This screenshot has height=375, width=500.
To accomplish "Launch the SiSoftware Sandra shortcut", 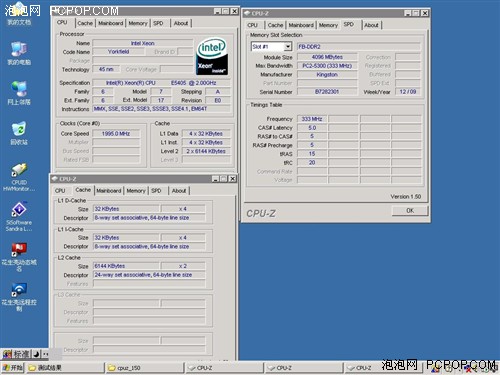I will point(19,217).
